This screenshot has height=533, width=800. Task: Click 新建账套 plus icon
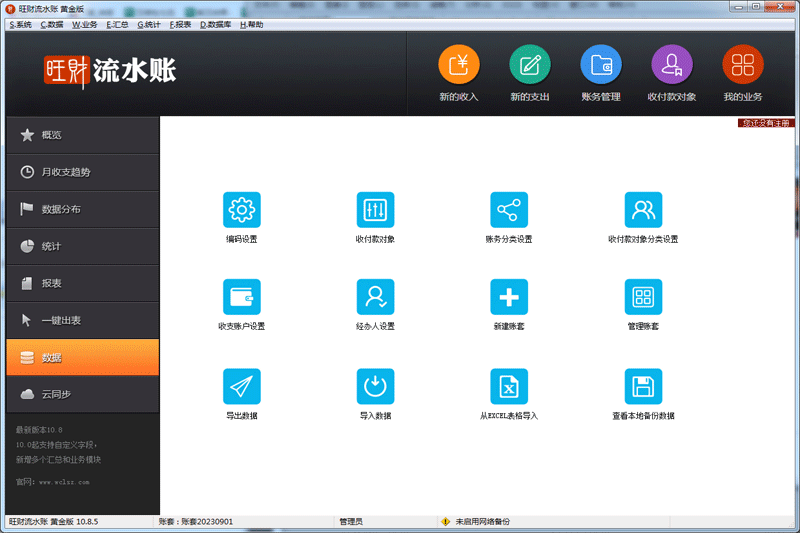508,297
